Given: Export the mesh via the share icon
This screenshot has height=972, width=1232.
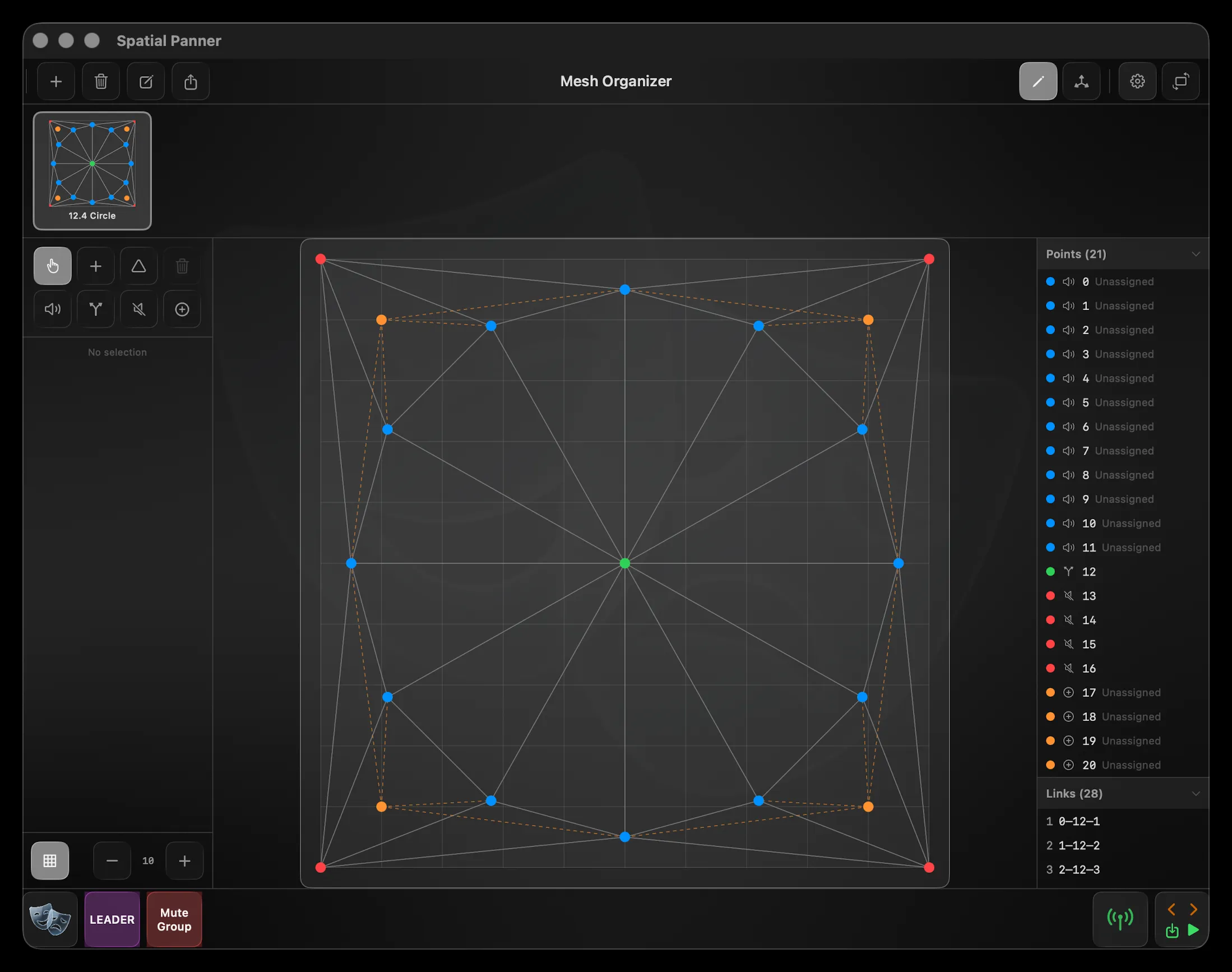Looking at the screenshot, I should pyautogui.click(x=191, y=81).
